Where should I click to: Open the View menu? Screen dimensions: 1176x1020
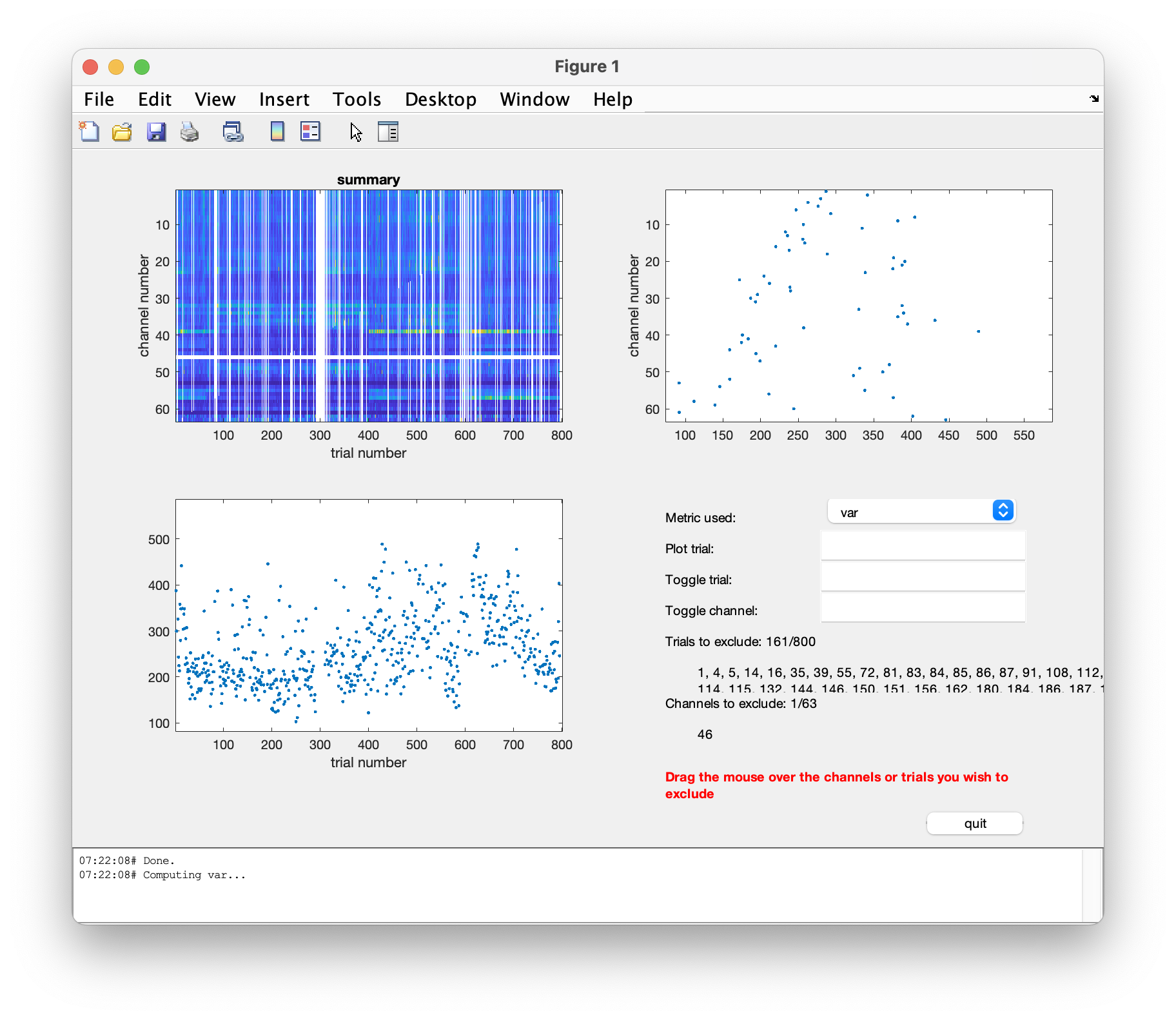pos(215,99)
